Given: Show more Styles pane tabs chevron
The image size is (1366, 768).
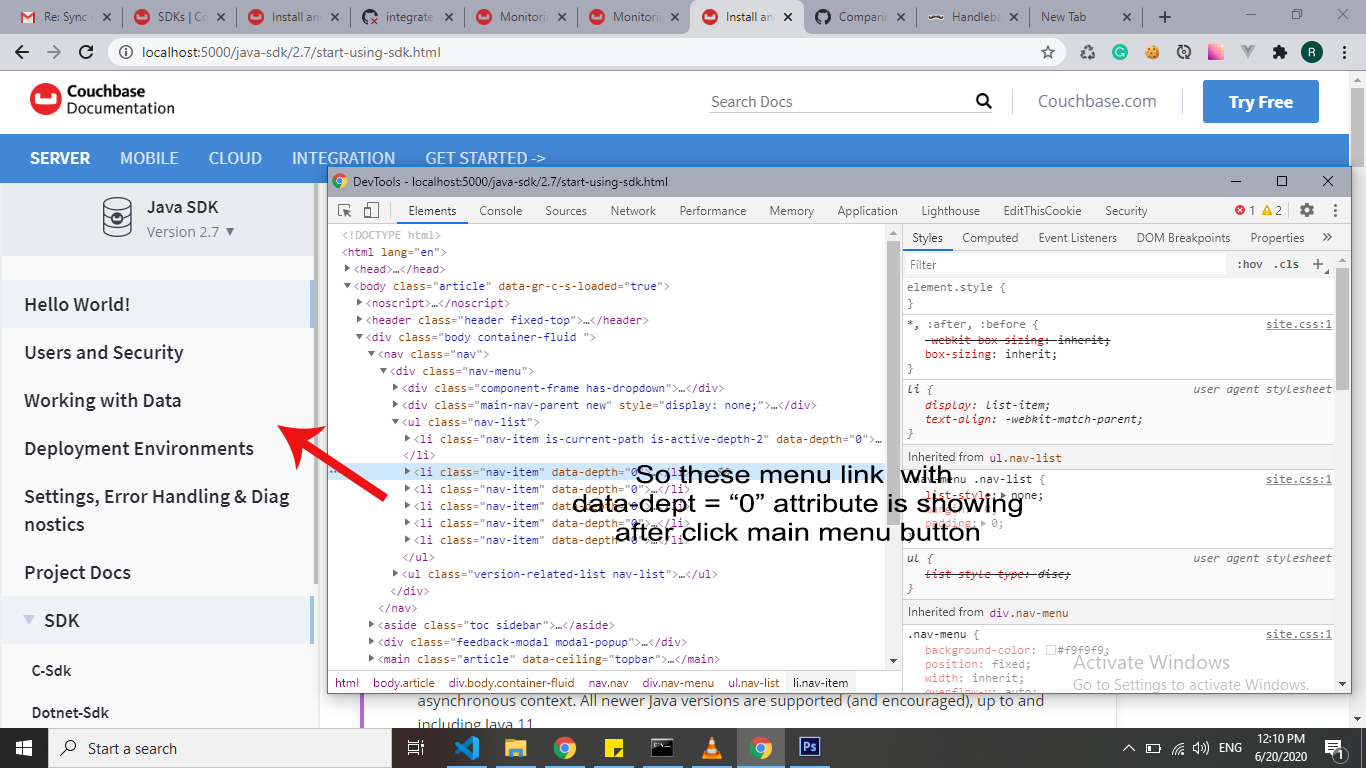Looking at the screenshot, I should (x=1327, y=238).
